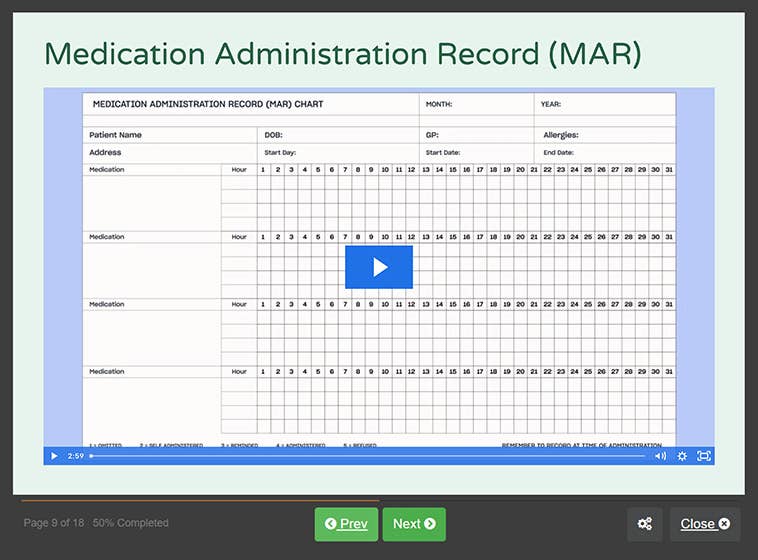Click the Allergies field on MAR chart
Screen dimensions: 758x560
click(x=561, y=135)
